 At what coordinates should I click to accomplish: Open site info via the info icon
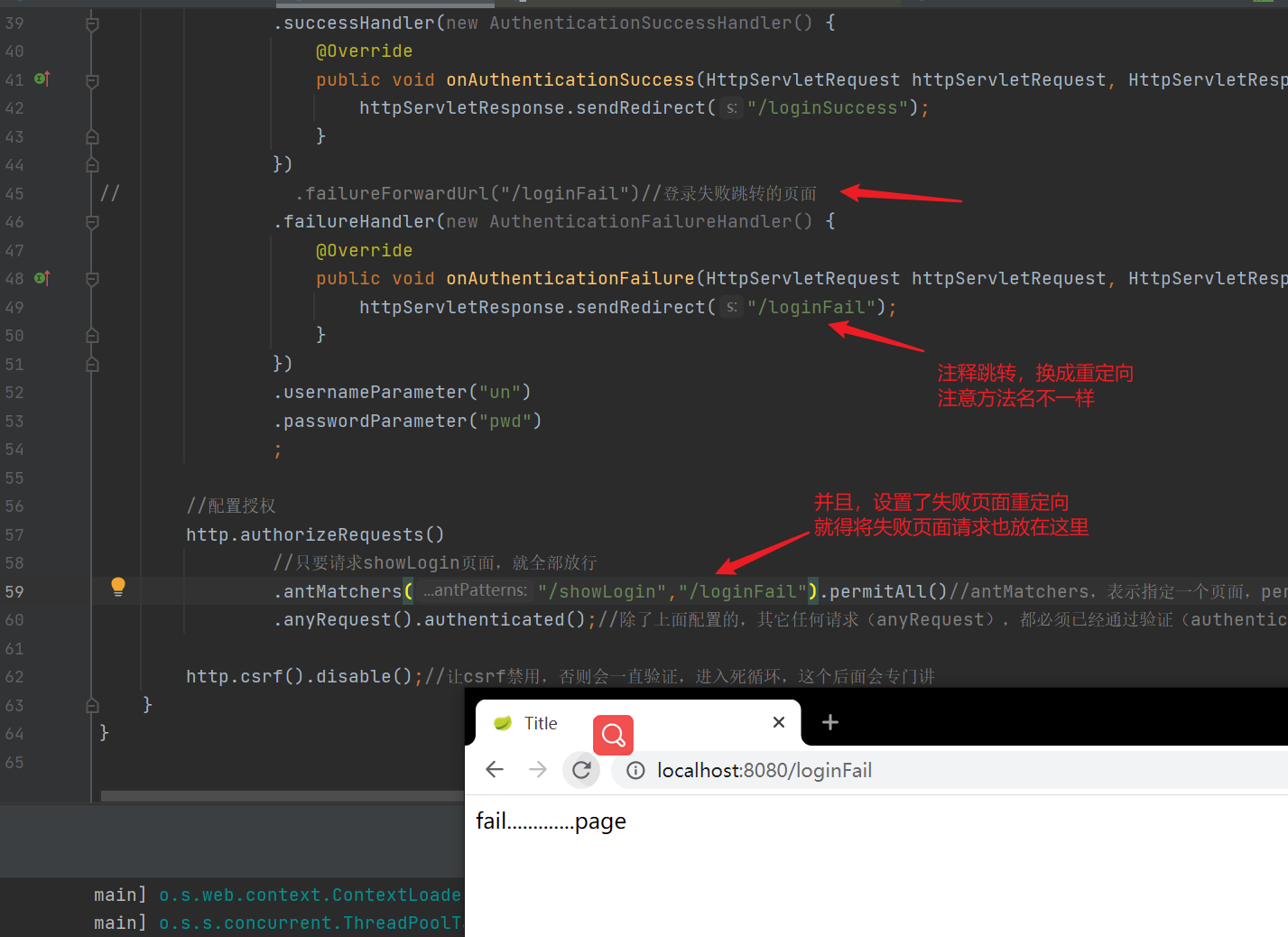[635, 770]
